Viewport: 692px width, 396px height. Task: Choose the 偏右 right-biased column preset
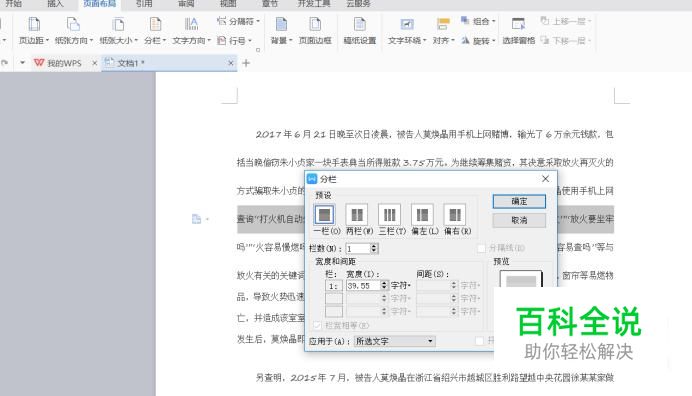pos(455,215)
